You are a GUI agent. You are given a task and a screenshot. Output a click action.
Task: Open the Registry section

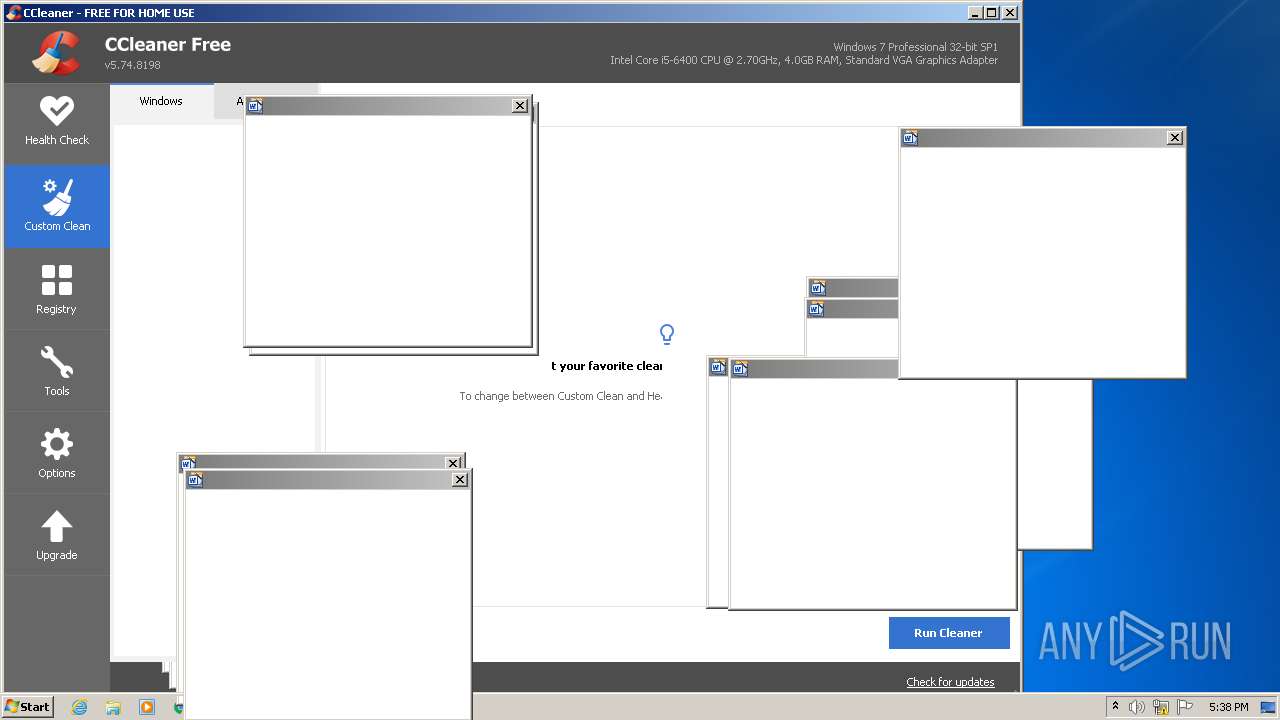pyautogui.click(x=57, y=289)
